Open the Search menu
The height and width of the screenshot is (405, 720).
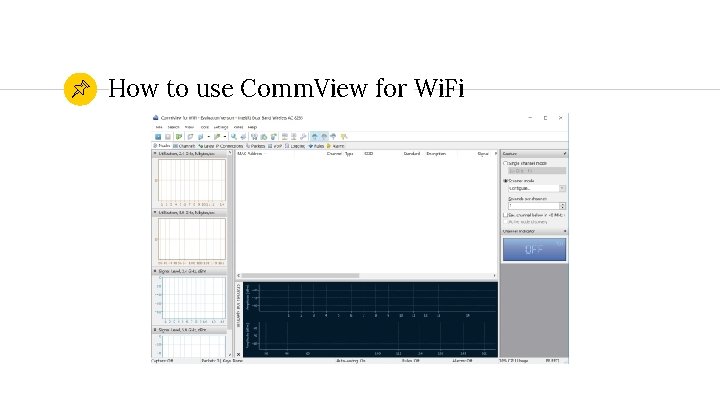pos(174,127)
